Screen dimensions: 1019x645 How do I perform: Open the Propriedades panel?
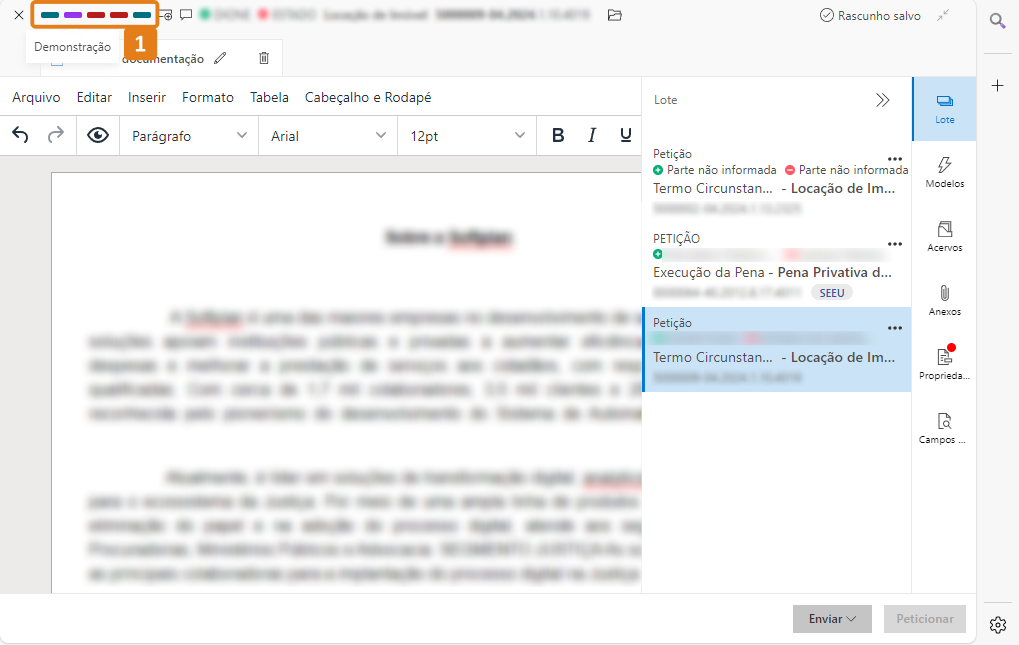[944, 364]
